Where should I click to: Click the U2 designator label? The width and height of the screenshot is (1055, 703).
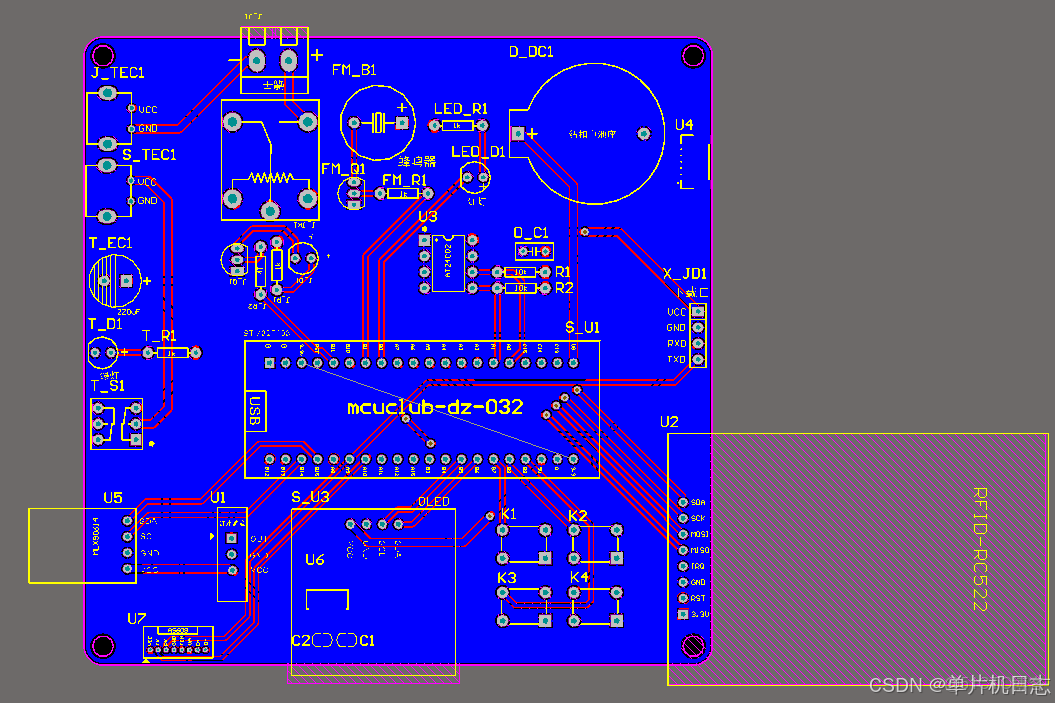(x=669, y=422)
